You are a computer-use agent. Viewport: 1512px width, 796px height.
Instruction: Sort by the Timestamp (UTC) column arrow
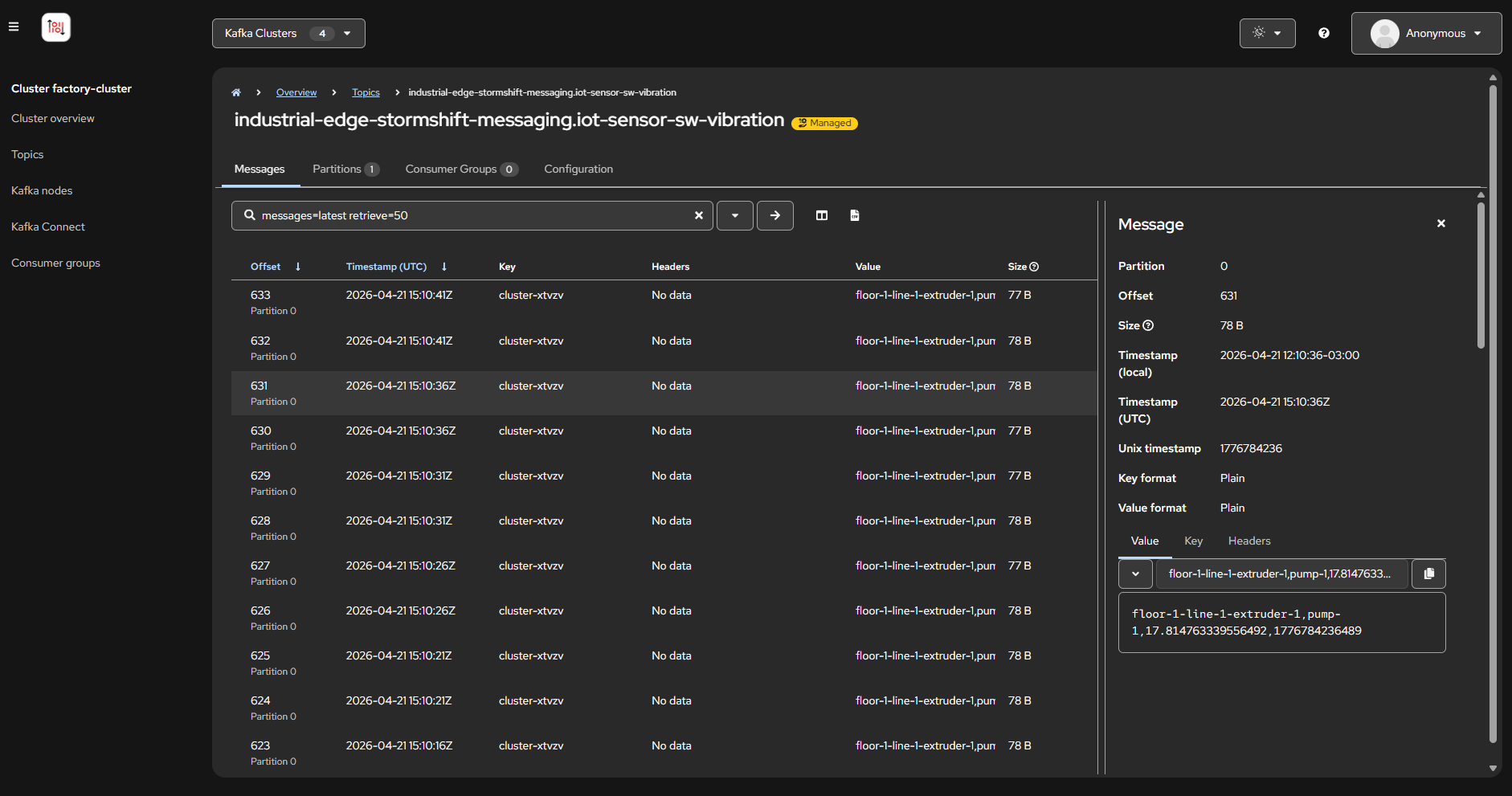click(x=444, y=267)
